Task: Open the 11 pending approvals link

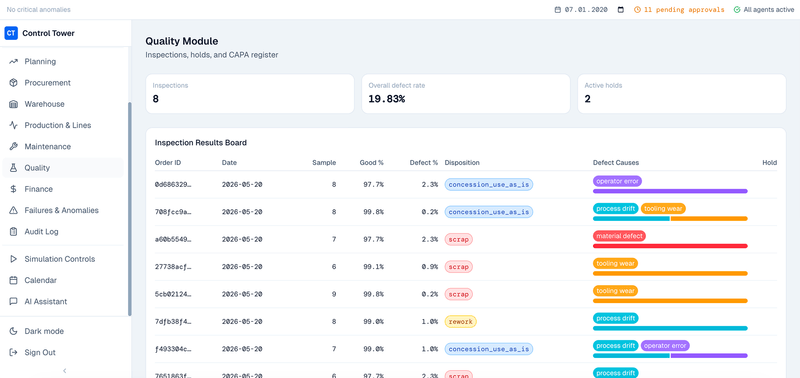Action: (679, 10)
